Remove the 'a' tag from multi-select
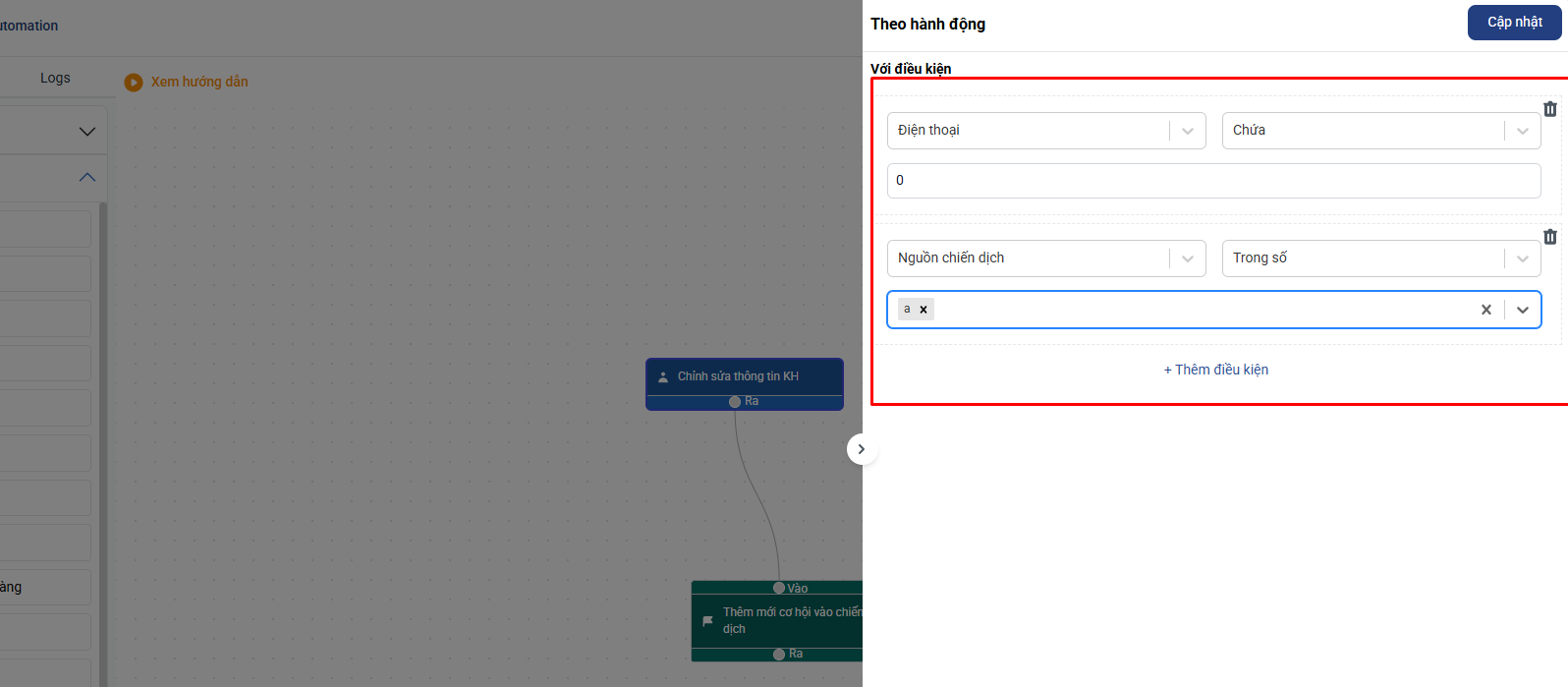The width and height of the screenshot is (1568, 687). point(924,310)
